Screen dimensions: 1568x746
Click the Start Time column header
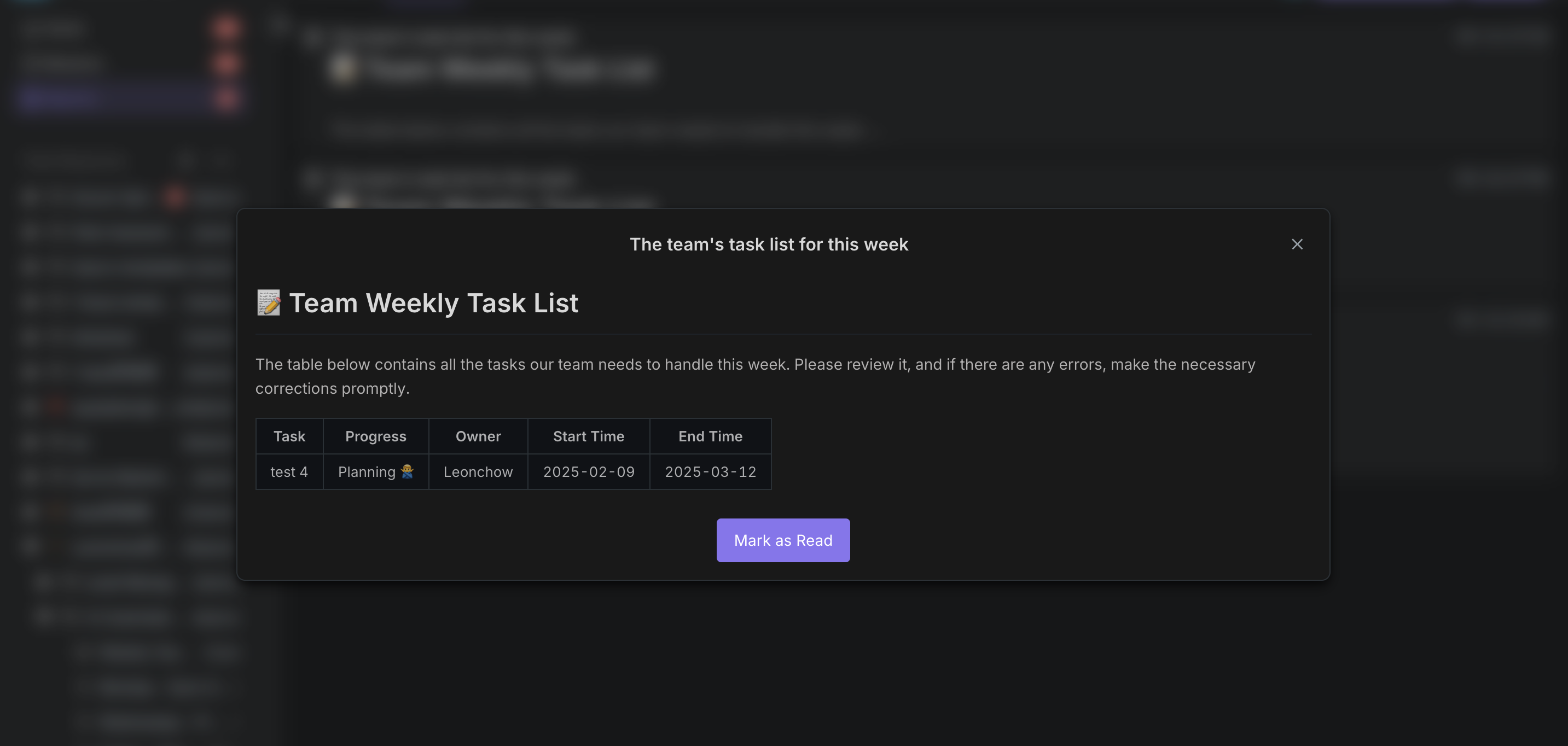(589, 436)
